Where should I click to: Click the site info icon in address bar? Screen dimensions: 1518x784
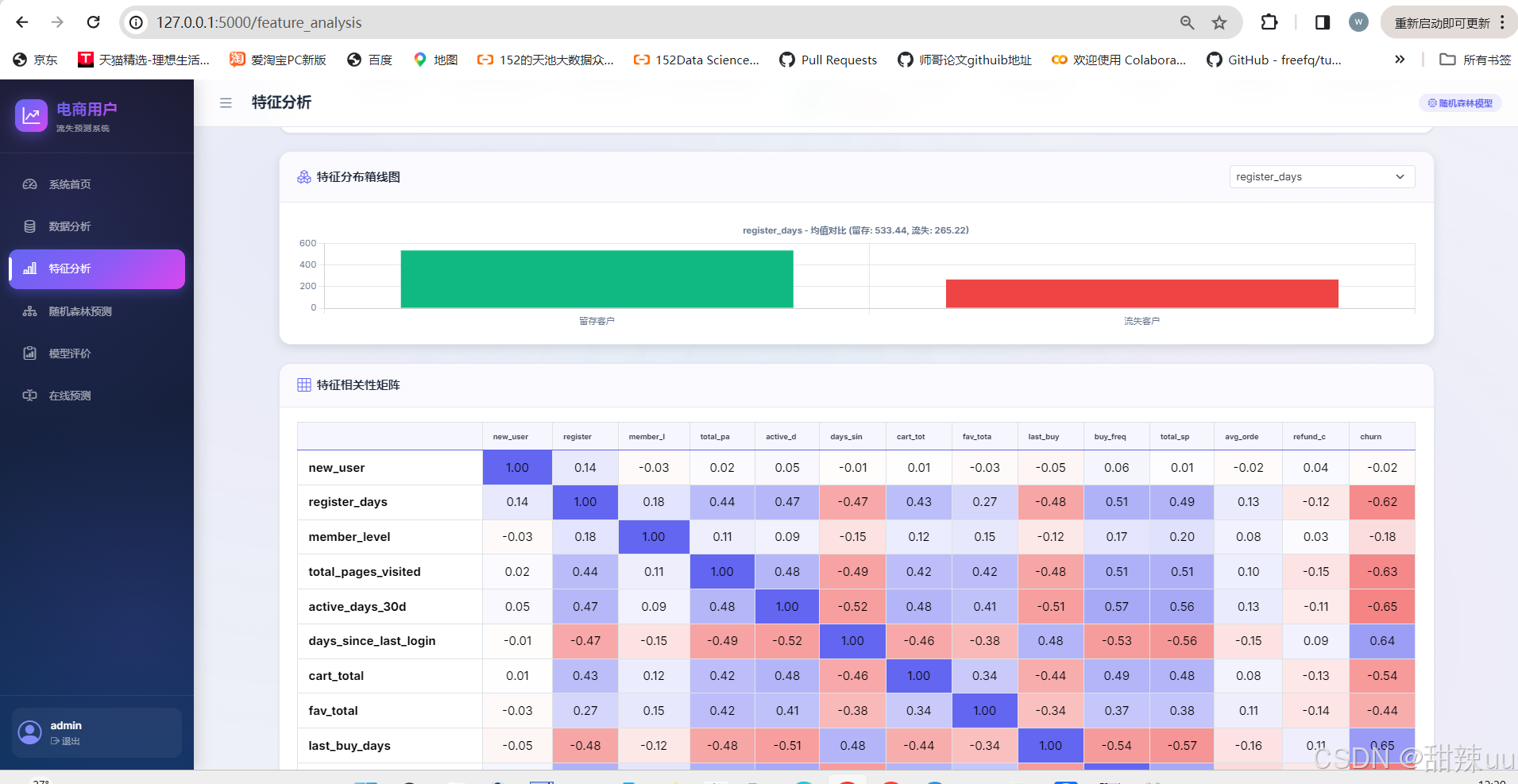point(137,22)
